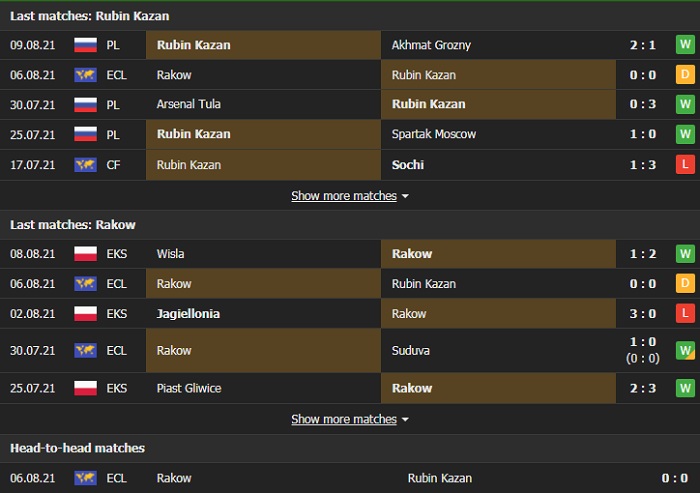Click Russian flag in Rubin Kazan vs Akhmat Grozny row
Image resolution: width=700 pixels, height=493 pixels.
click(85, 45)
